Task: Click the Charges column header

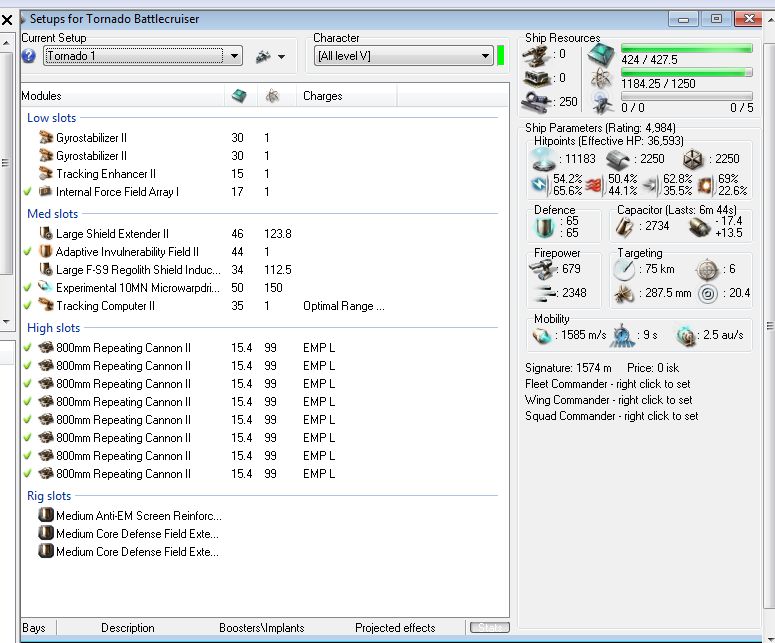Action: 346,95
